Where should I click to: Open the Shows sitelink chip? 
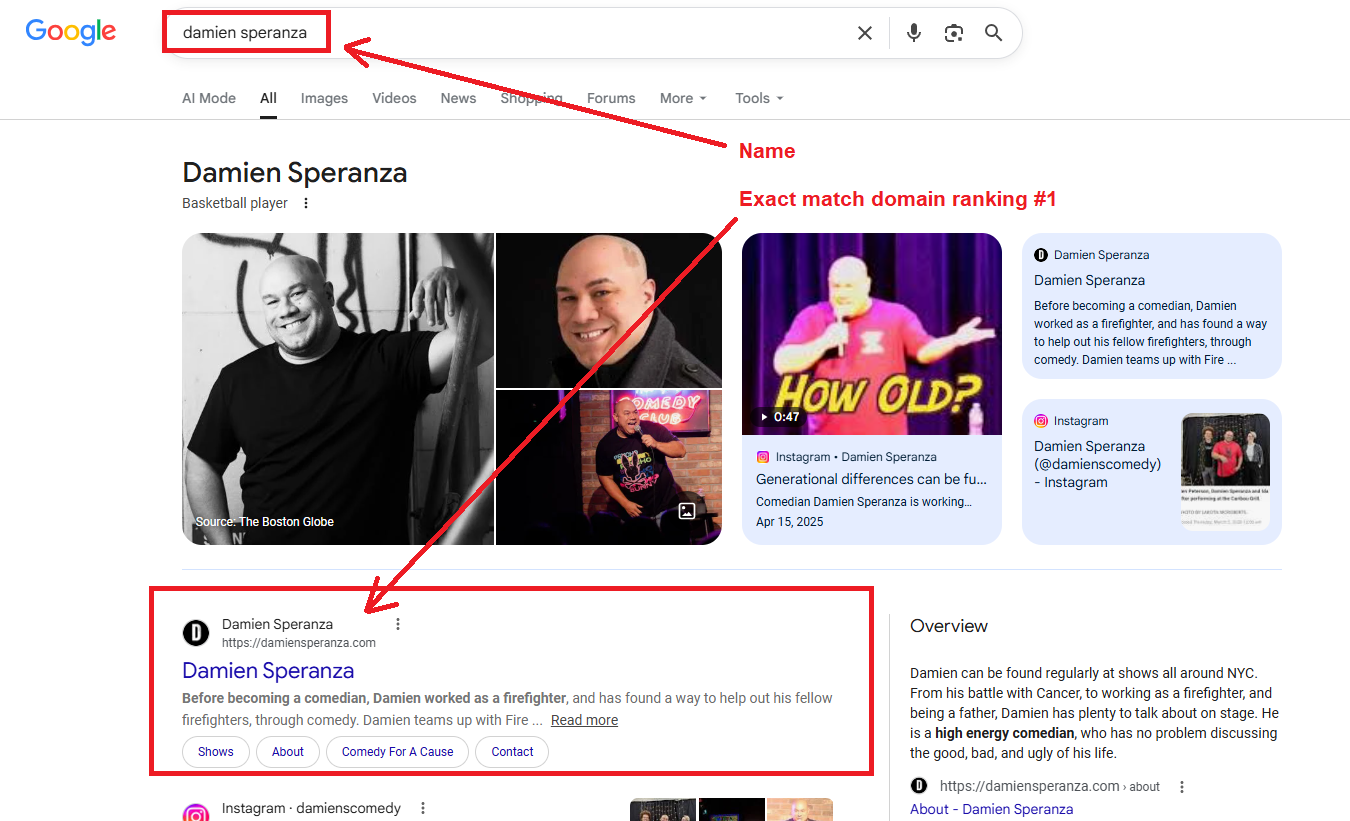pyautogui.click(x=215, y=752)
